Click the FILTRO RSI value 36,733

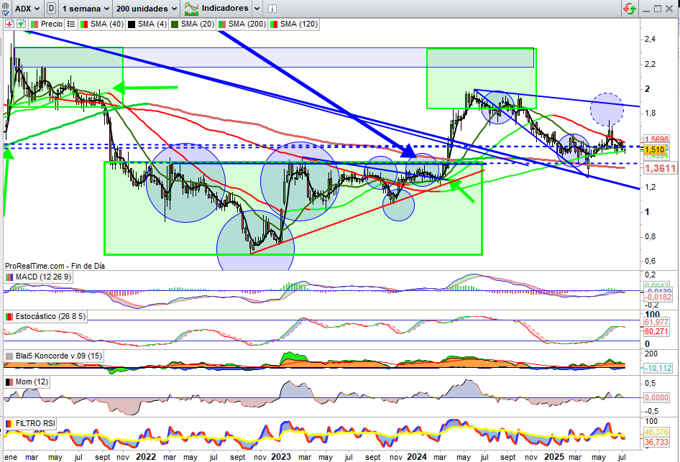pyautogui.click(x=658, y=442)
